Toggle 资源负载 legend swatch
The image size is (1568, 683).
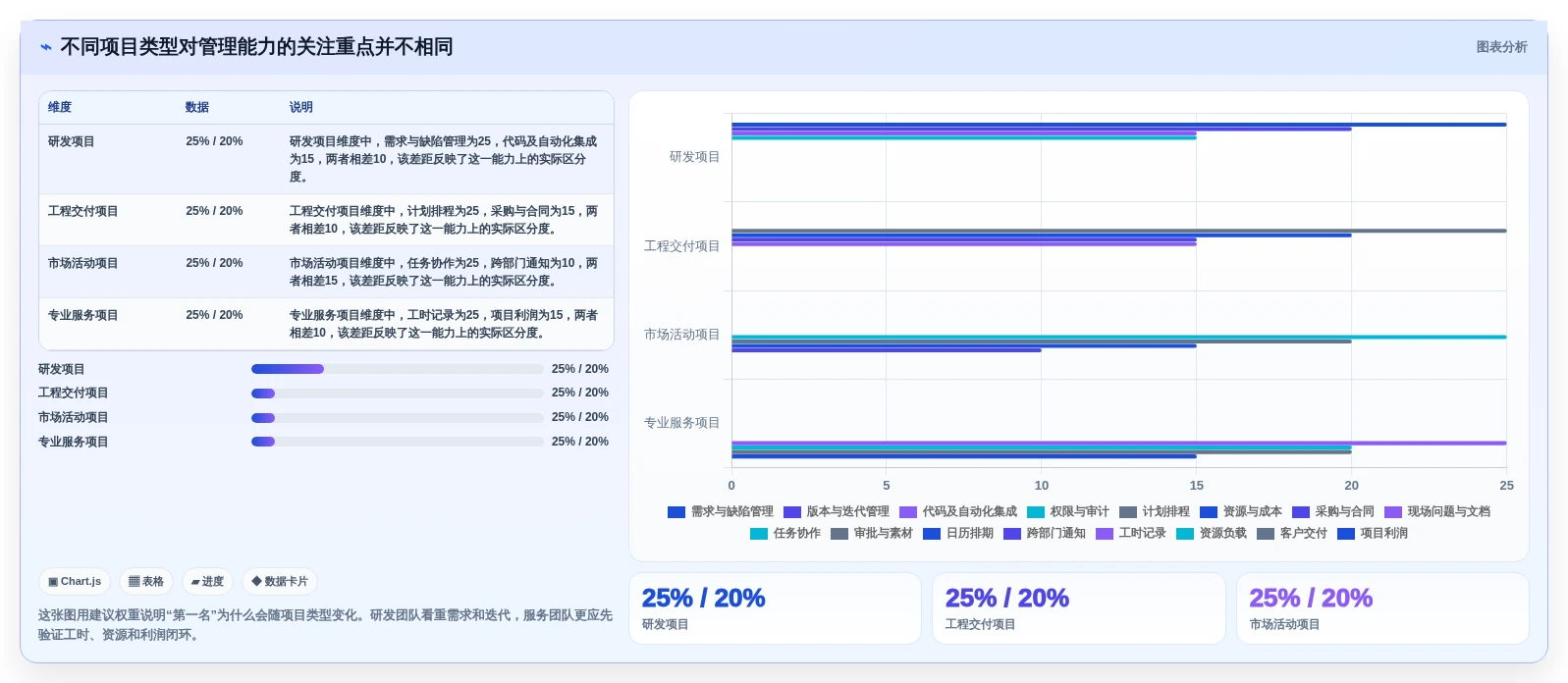[1185, 534]
